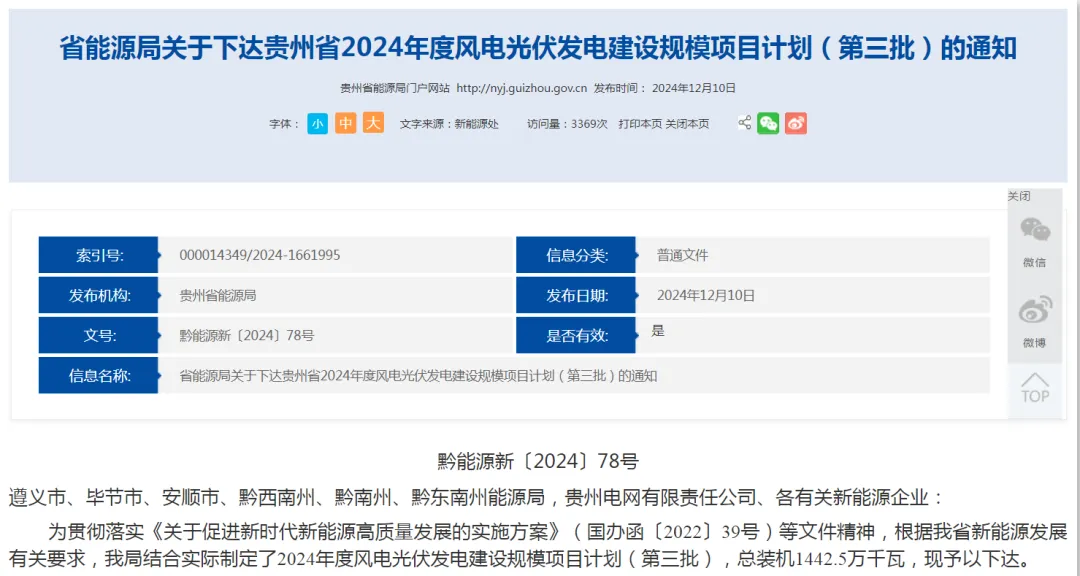This screenshot has height=576, width=1080.
Task: Click 关闭本页 to close the page
Action: pyautogui.click(x=687, y=124)
